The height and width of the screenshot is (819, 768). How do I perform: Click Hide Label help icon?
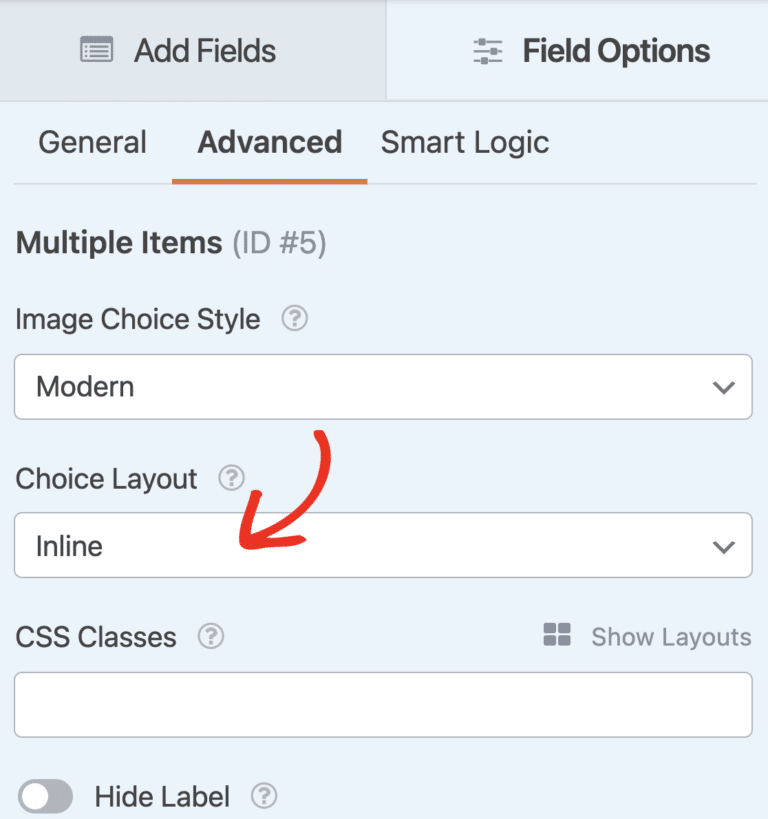[x=264, y=796]
